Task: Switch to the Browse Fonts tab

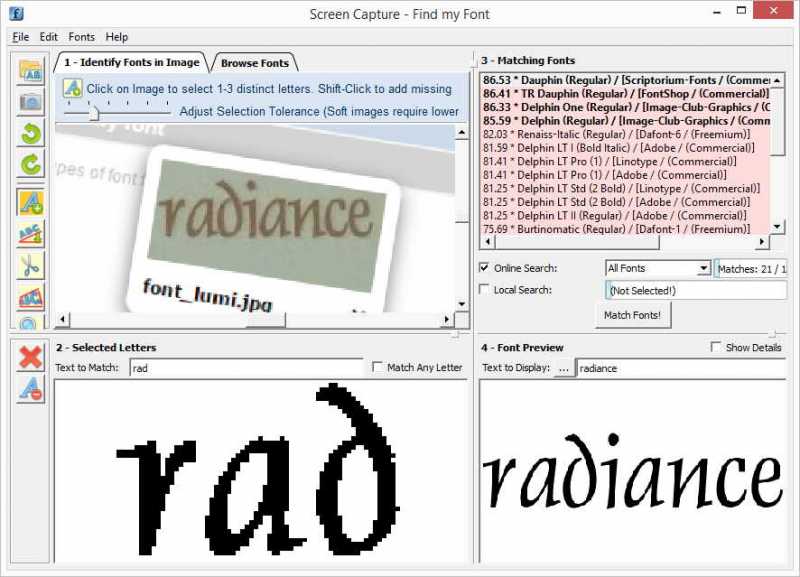Action: tap(255, 63)
